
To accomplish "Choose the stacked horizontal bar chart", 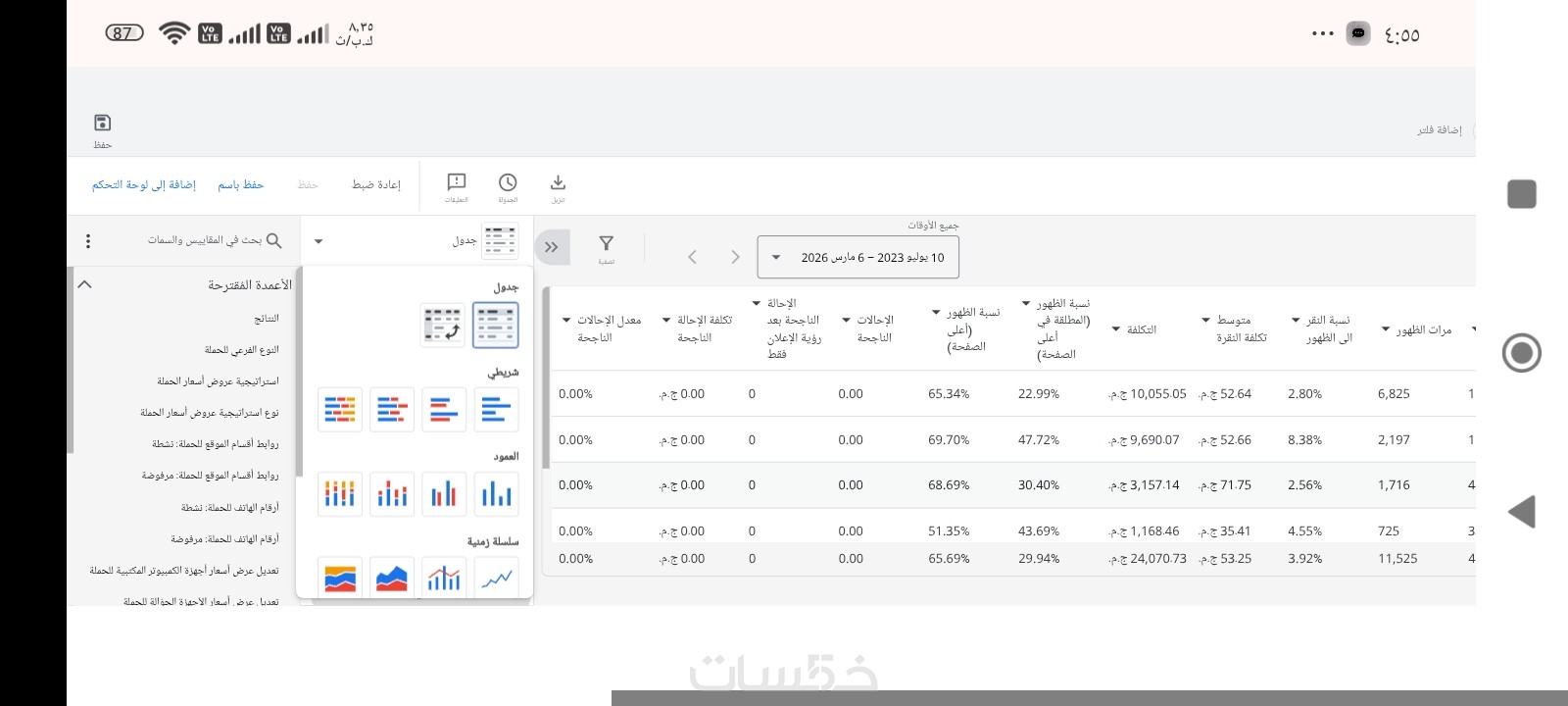I will coord(392,409).
